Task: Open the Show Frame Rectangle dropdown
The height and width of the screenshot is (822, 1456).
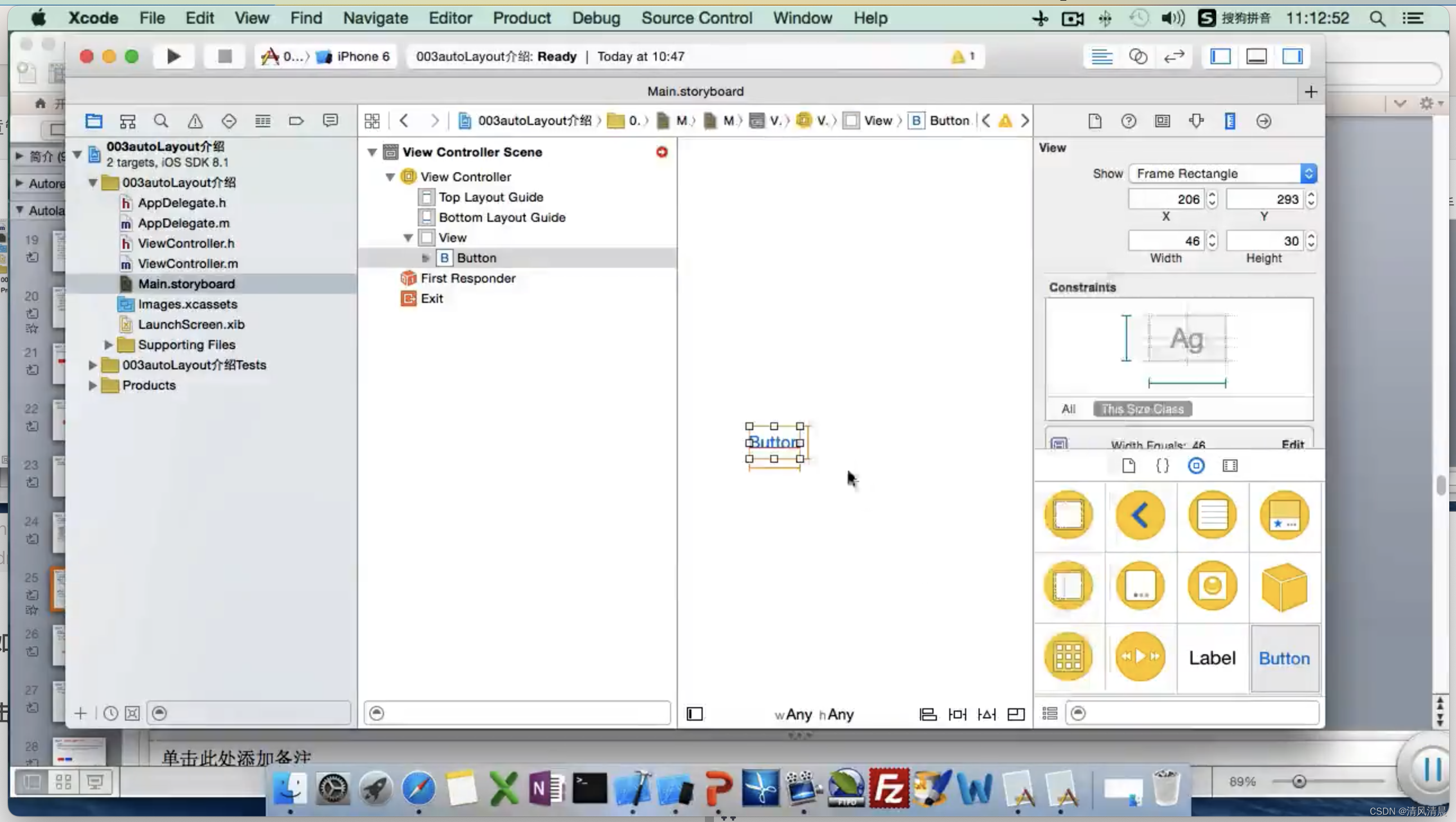Action: [1222, 173]
